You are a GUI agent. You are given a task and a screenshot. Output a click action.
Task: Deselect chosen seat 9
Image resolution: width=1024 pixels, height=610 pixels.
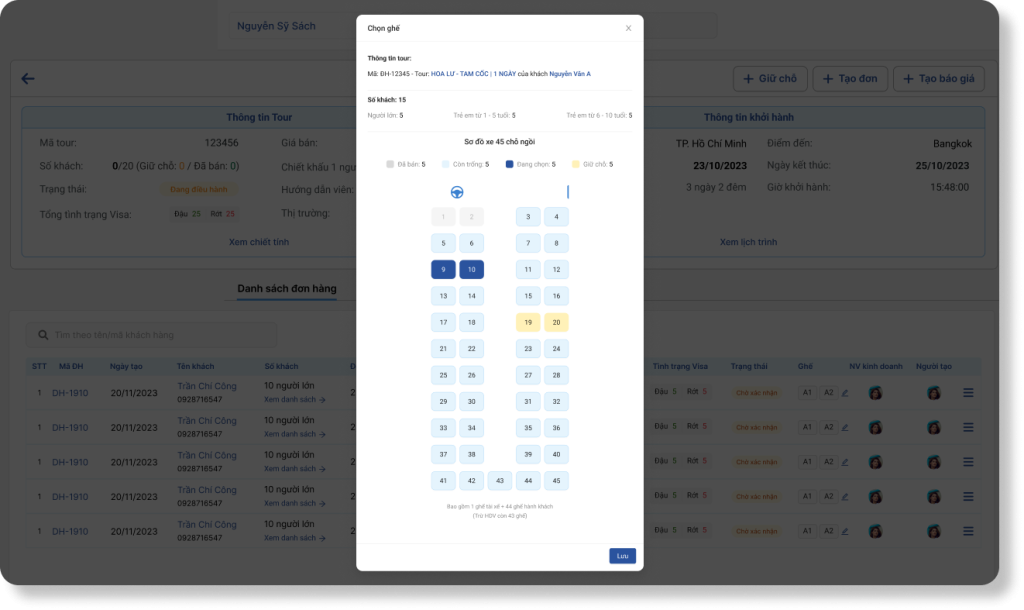443,270
